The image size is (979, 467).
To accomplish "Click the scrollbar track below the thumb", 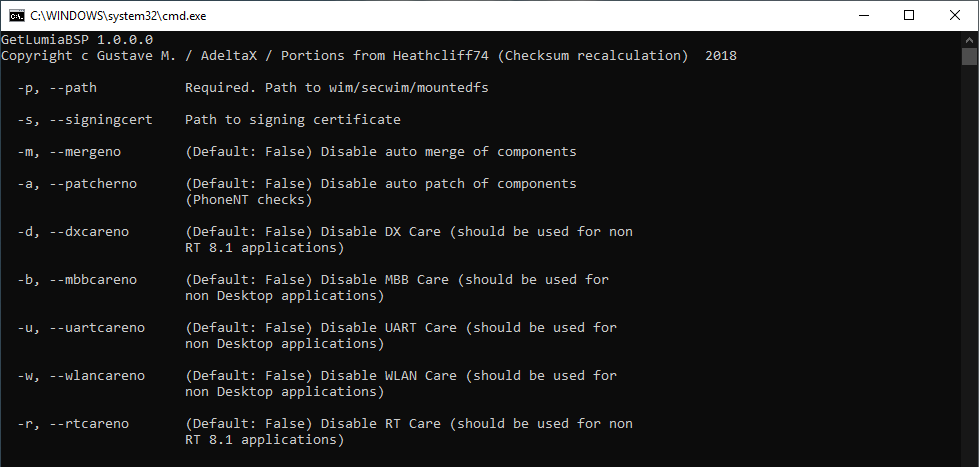I will (x=969, y=262).
